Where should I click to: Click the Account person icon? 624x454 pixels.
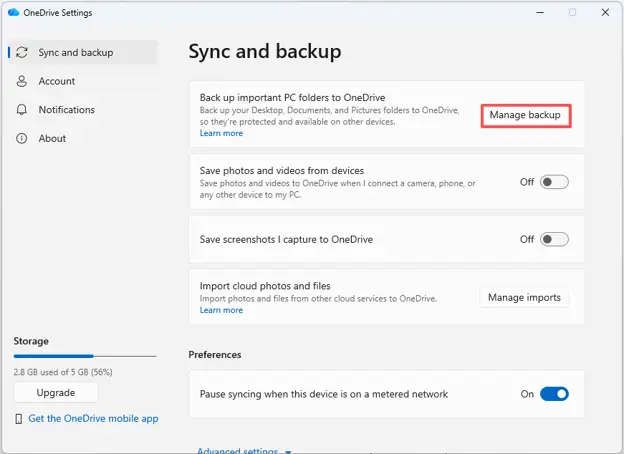point(22,81)
